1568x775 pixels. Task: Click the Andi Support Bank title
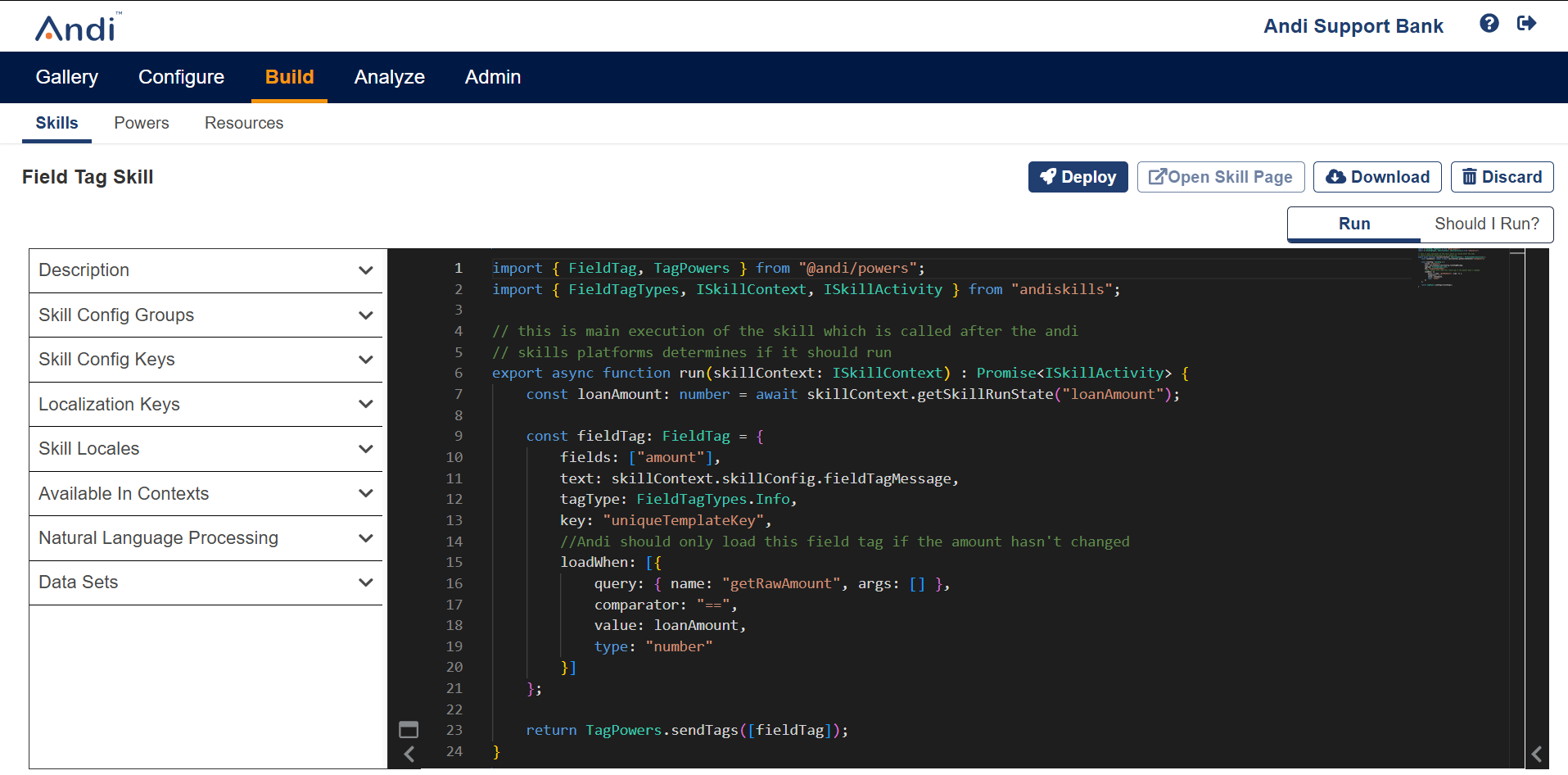point(1353,26)
